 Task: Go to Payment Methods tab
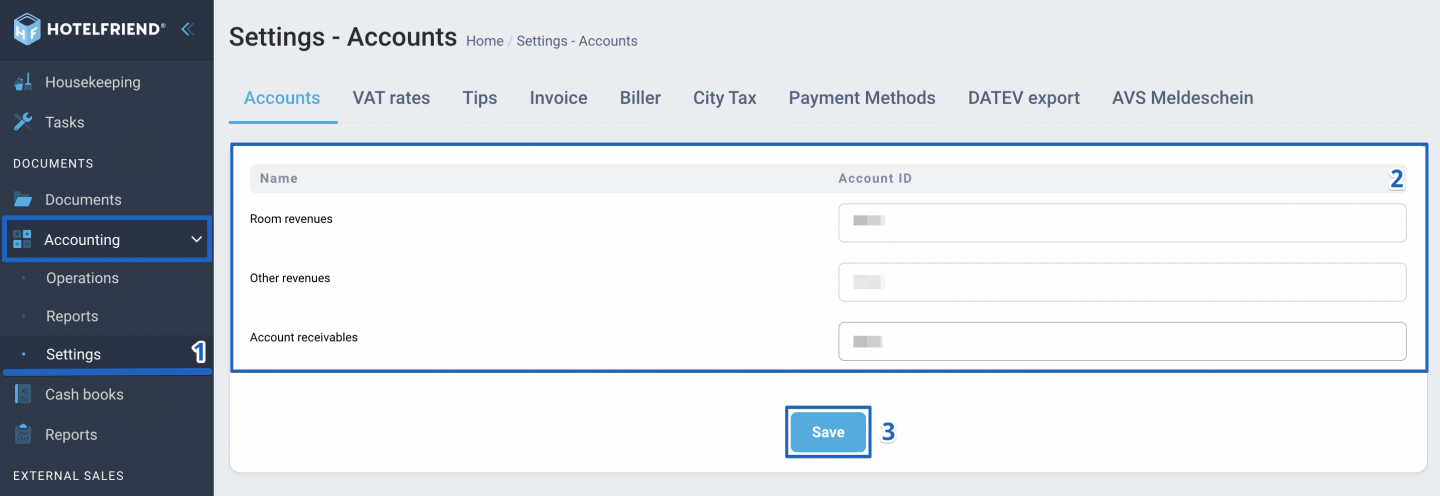click(x=862, y=98)
